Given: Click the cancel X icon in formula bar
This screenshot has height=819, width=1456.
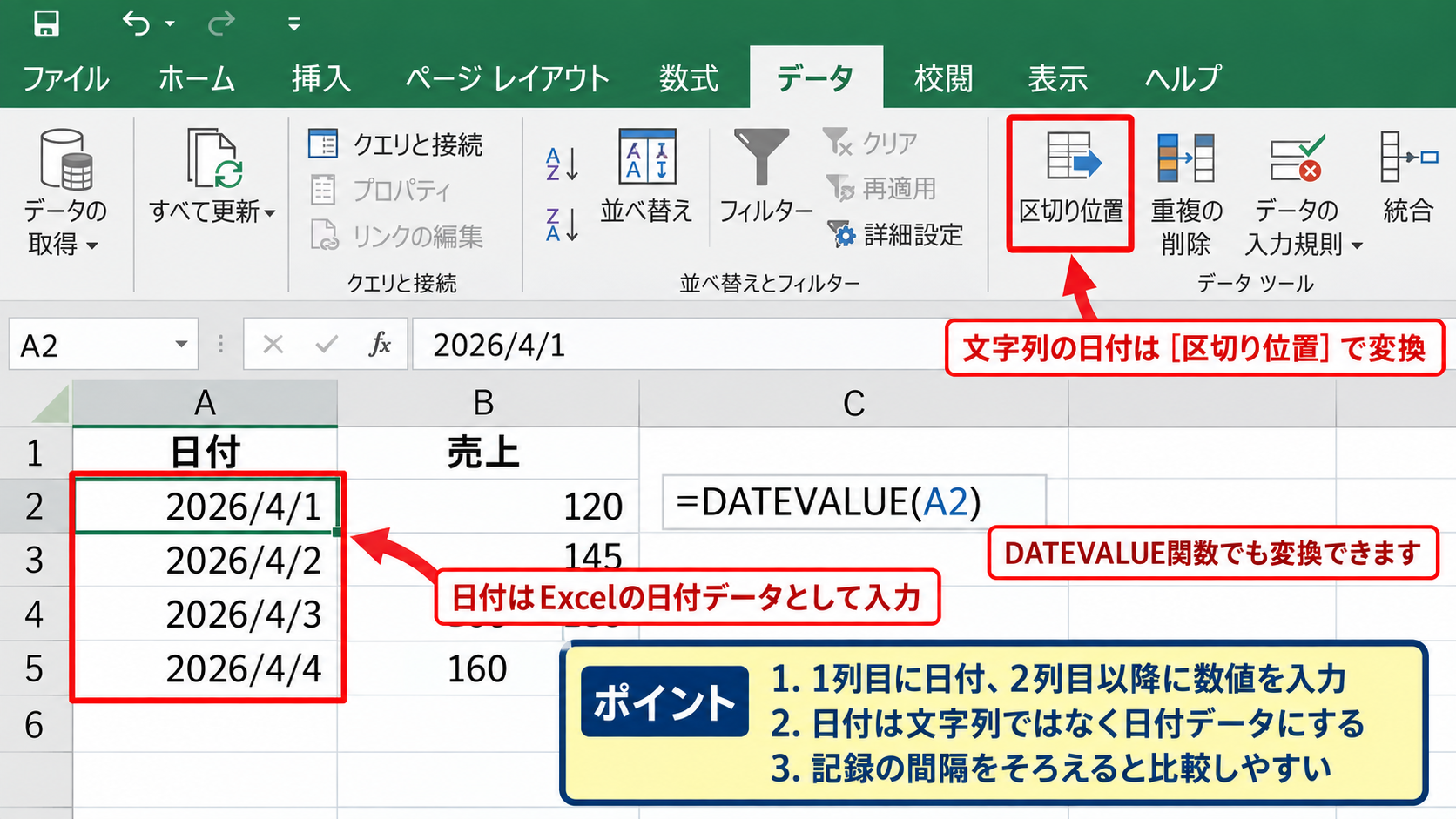Looking at the screenshot, I should click(273, 345).
